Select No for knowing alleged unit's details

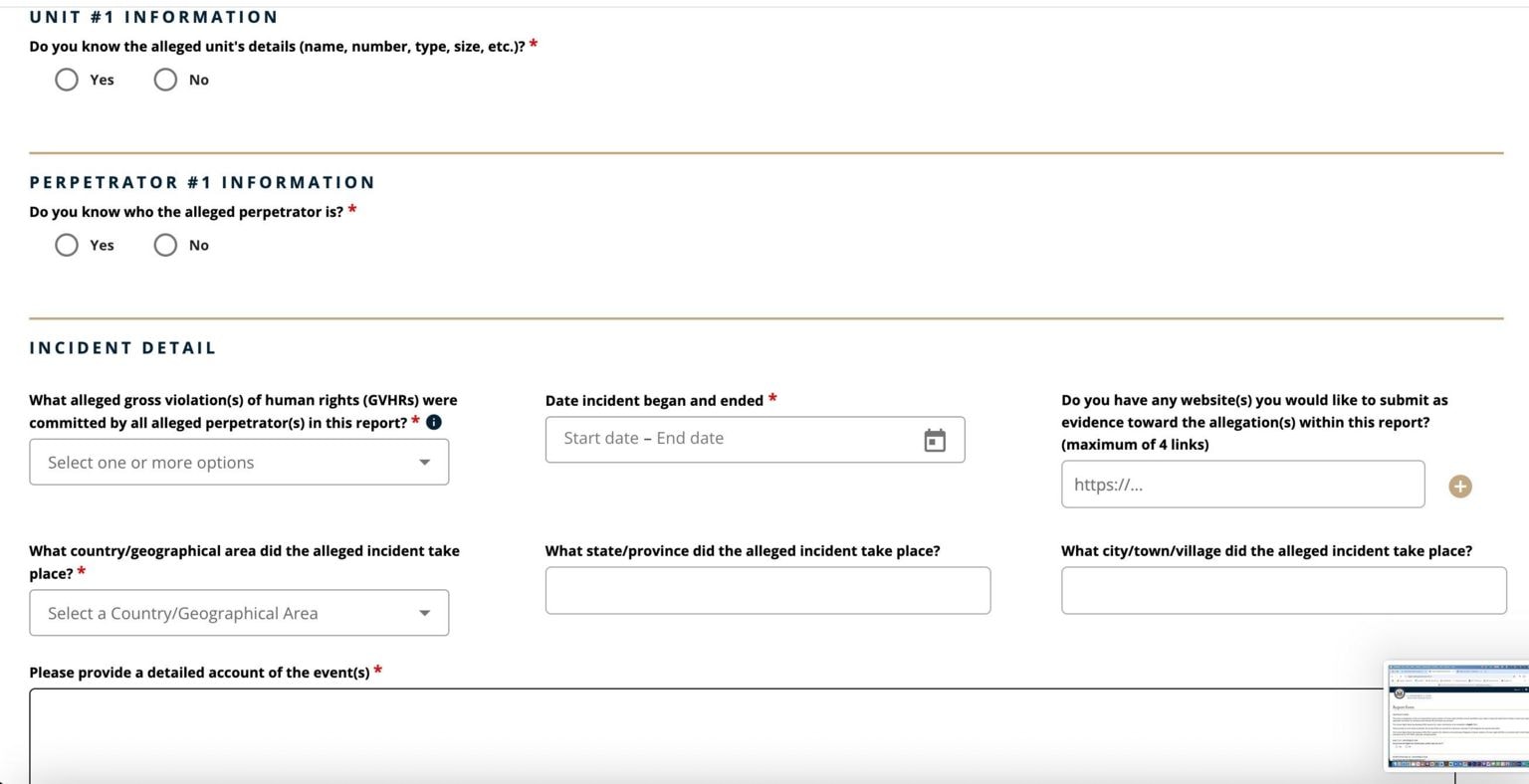click(165, 80)
